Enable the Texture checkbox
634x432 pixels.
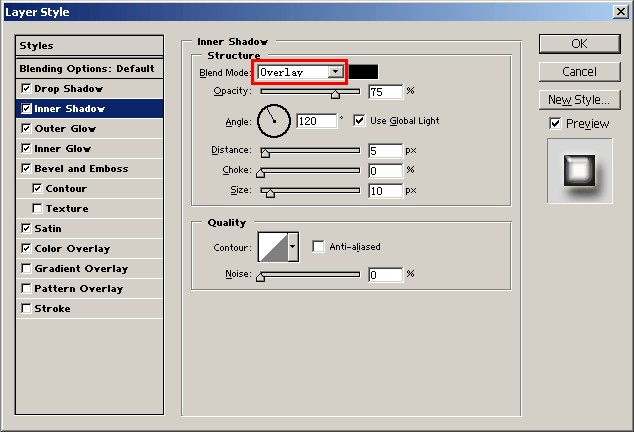[x=37, y=209]
